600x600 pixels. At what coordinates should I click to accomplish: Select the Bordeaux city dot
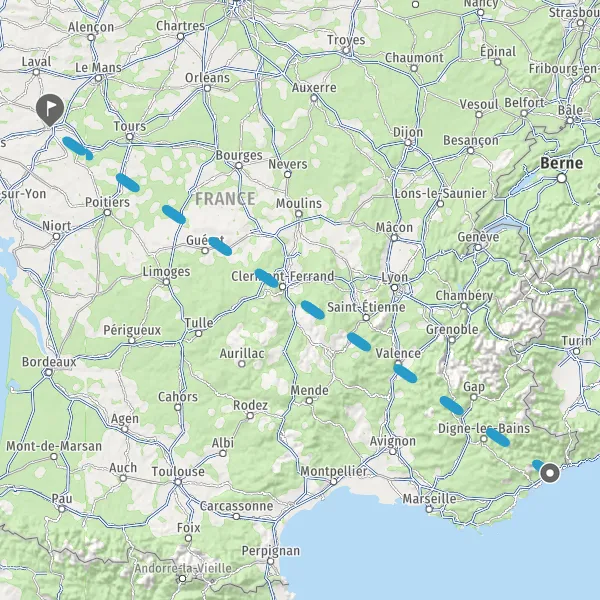pyautogui.click(x=49, y=372)
